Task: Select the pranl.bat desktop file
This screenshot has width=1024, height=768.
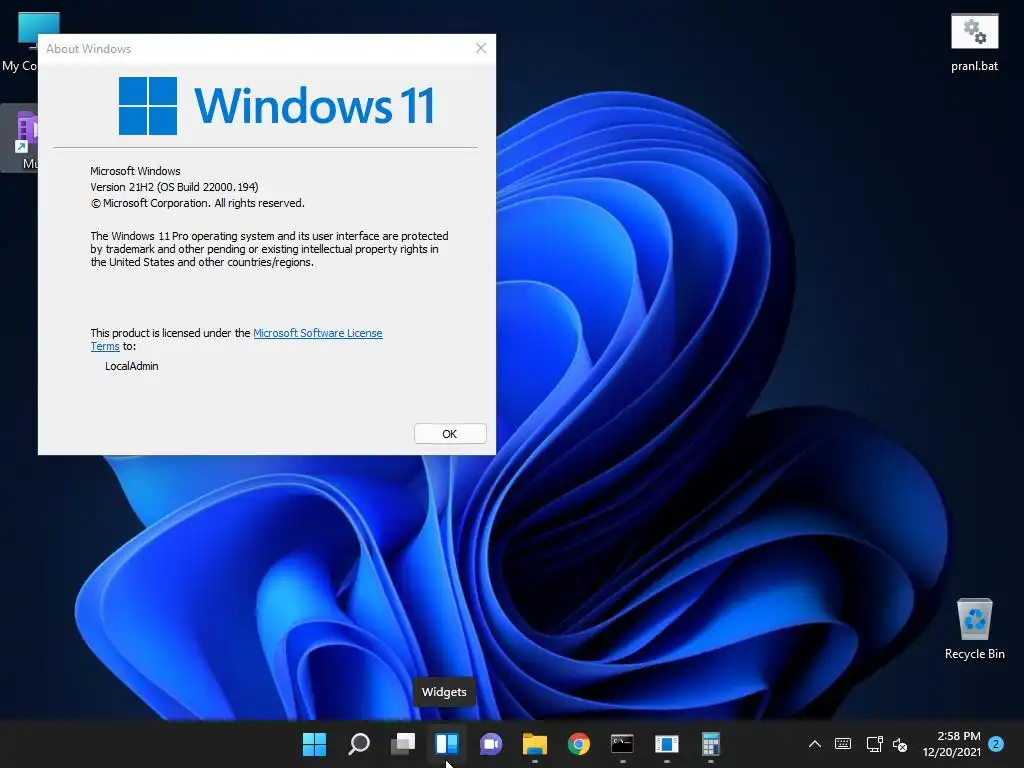Action: click(974, 43)
